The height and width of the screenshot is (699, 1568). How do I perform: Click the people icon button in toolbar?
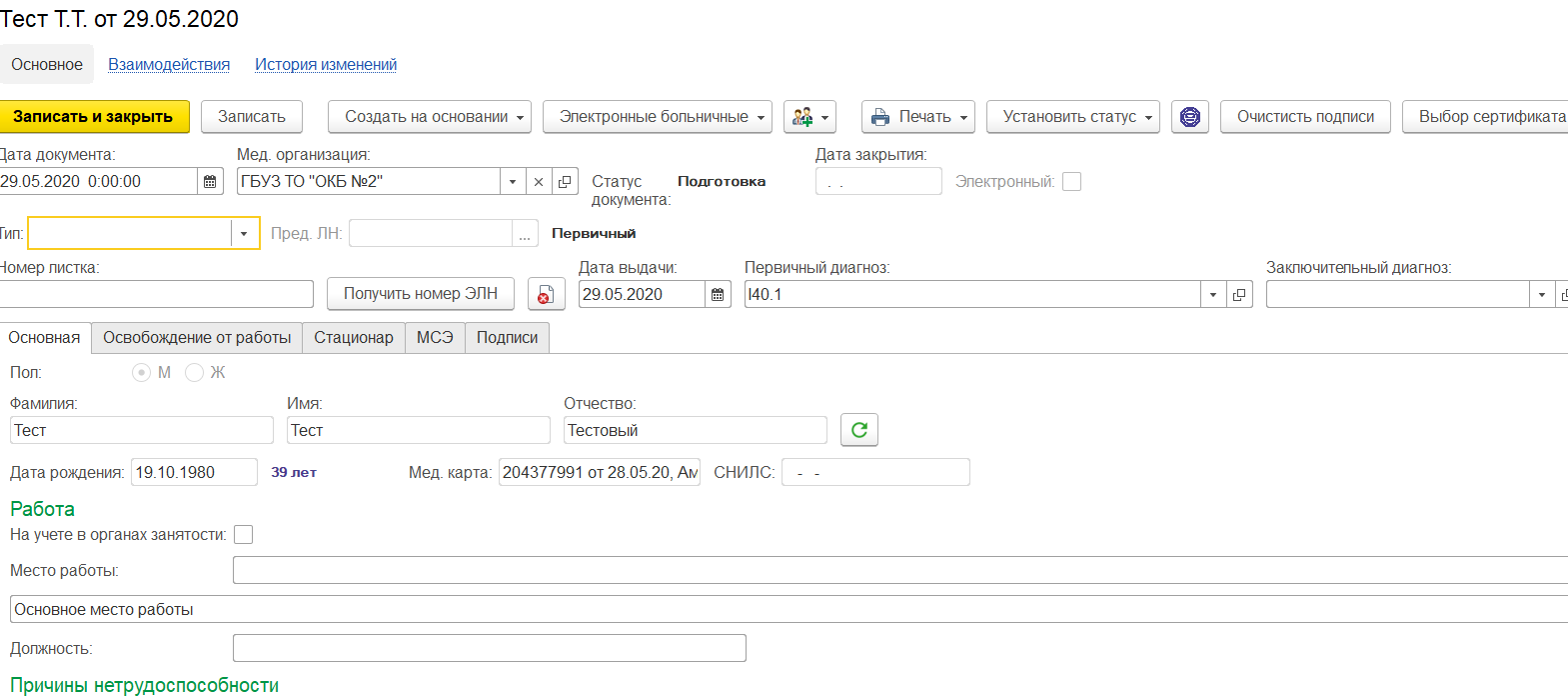pyautogui.click(x=808, y=117)
